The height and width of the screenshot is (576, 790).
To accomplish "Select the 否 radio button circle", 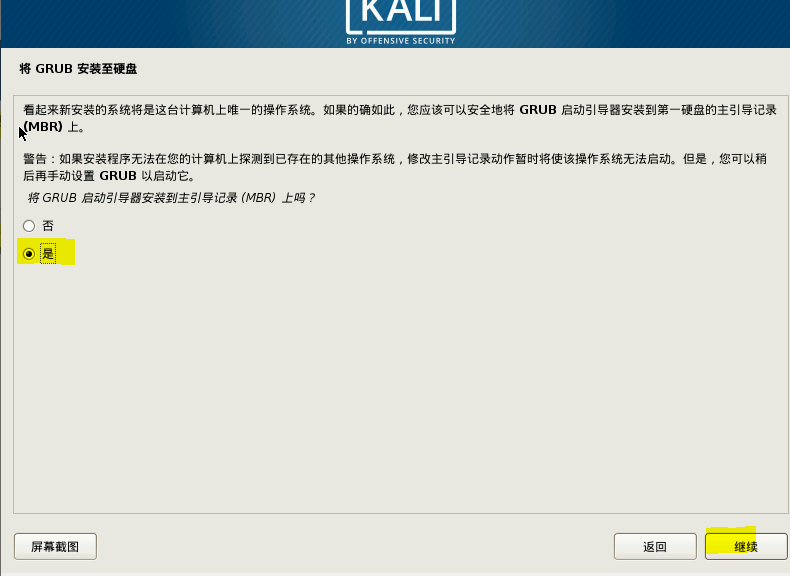I will [x=29, y=226].
